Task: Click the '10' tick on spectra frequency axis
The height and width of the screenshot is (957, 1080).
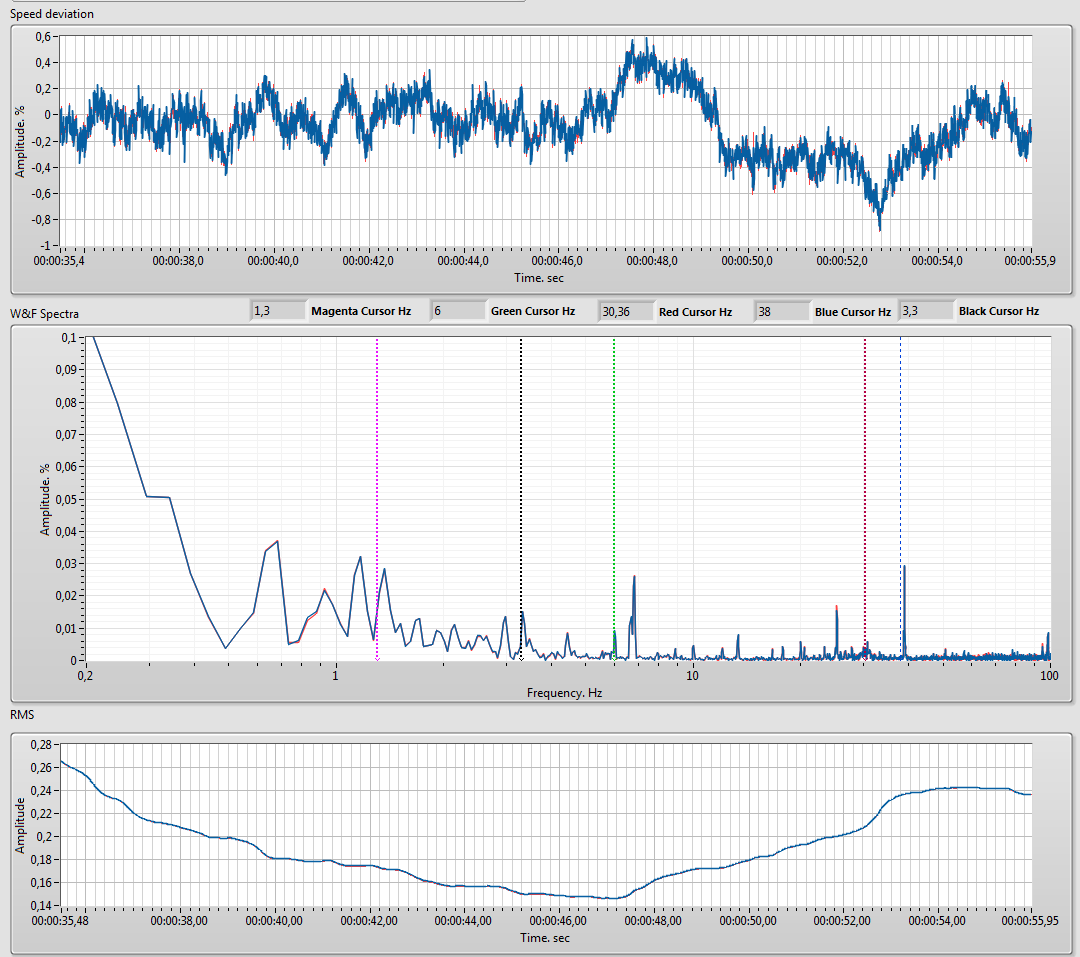Action: 692,676
